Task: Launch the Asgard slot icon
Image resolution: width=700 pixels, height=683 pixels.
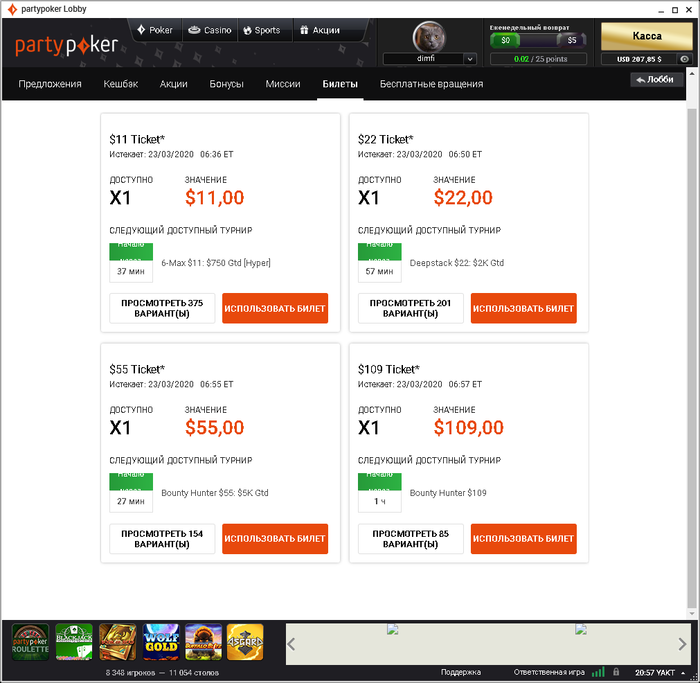Action: pyautogui.click(x=245, y=642)
